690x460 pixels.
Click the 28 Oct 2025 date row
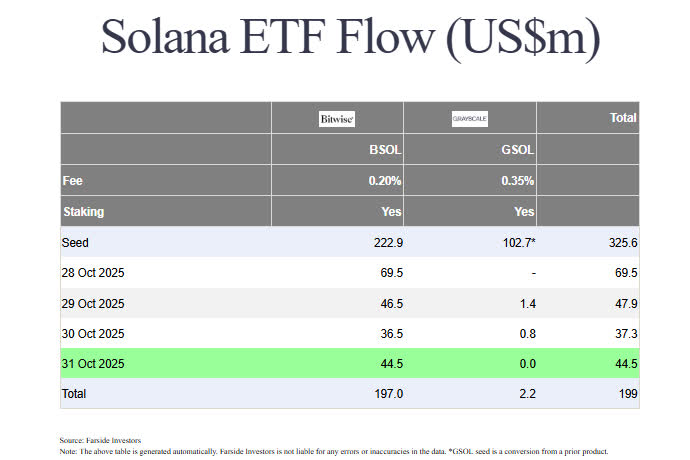coord(92,273)
